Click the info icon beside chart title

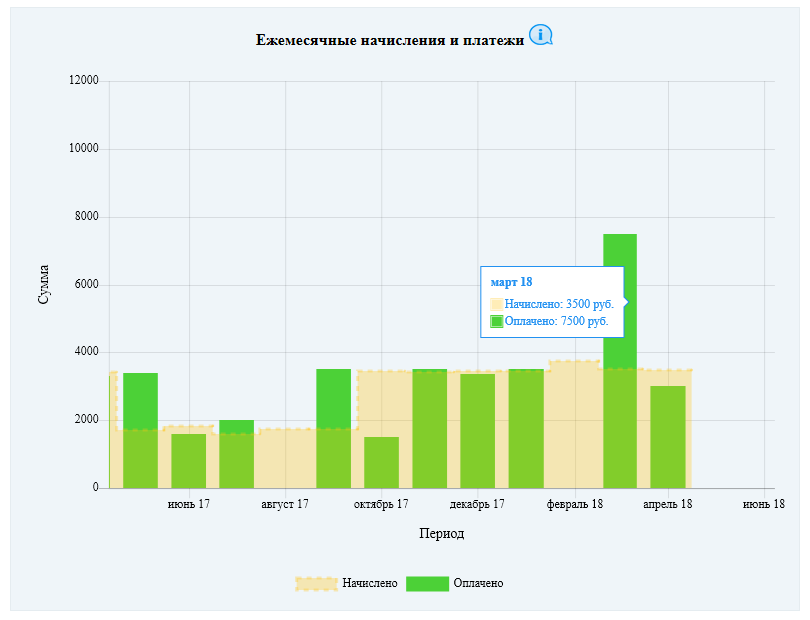click(541, 35)
